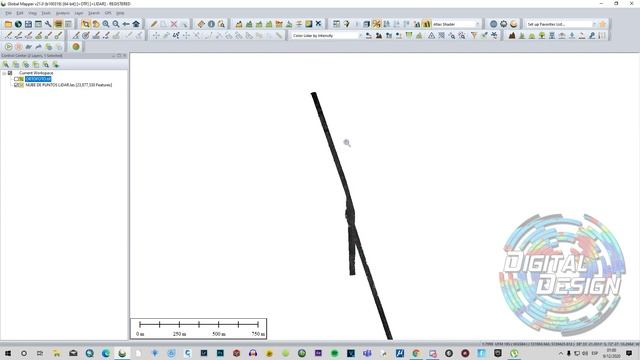
Task: Select the highlighted orthophoto layer row
Action: tap(38, 79)
